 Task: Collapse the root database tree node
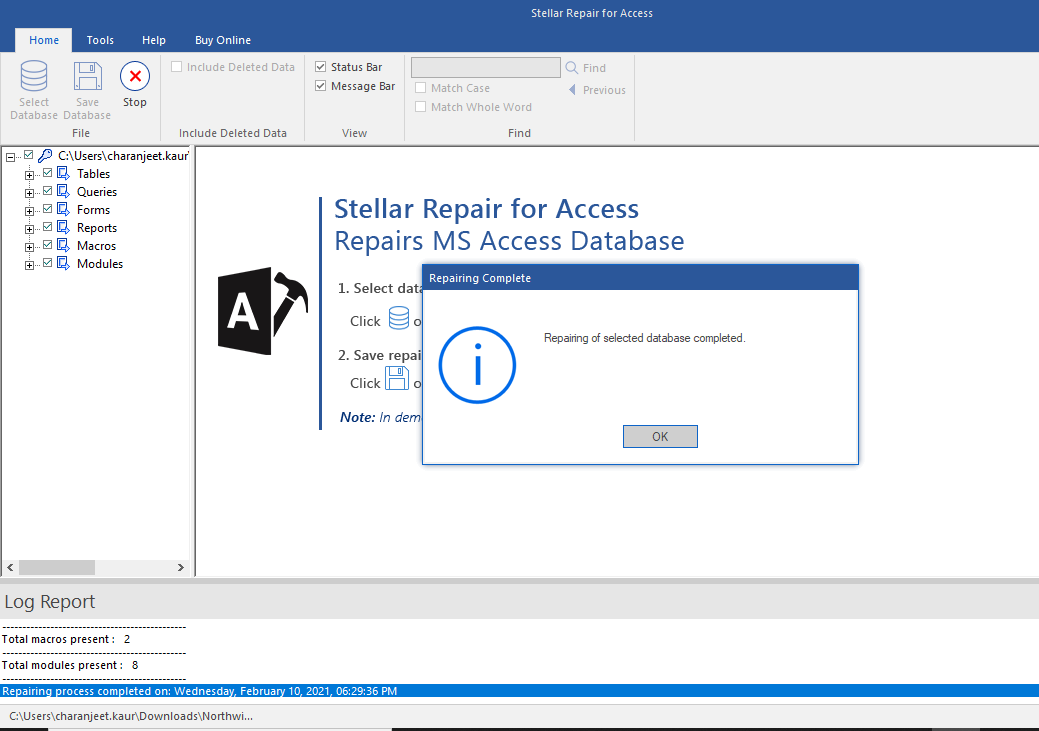click(11, 158)
